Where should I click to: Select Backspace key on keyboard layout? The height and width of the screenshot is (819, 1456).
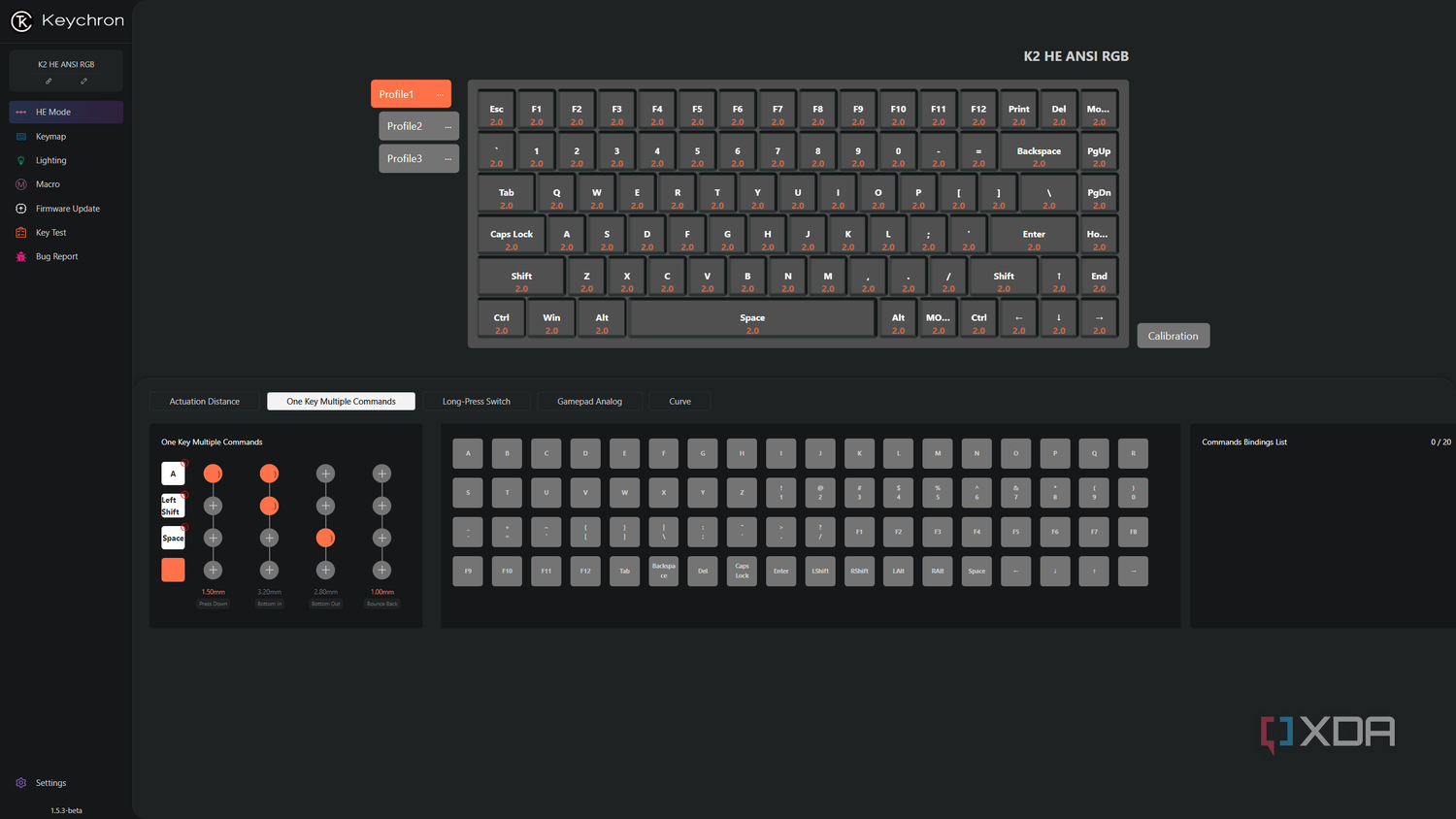[1039, 151]
